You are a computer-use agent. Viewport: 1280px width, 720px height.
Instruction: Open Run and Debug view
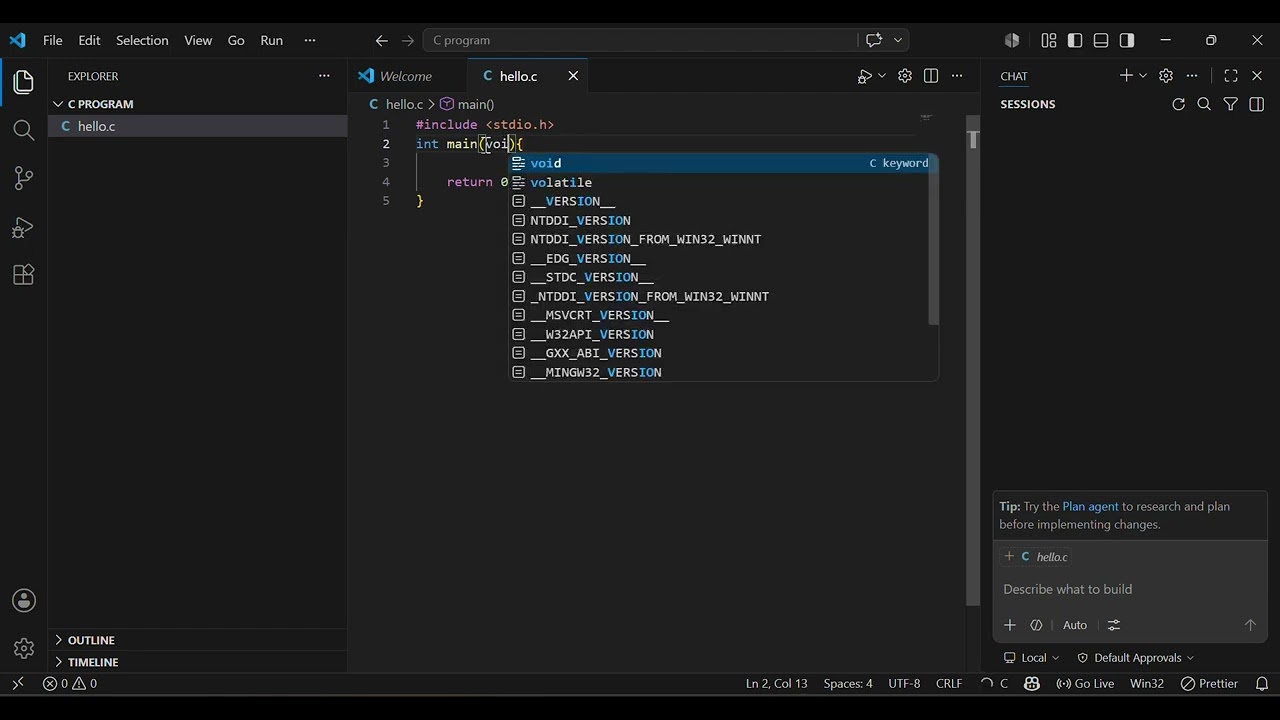coord(23,227)
